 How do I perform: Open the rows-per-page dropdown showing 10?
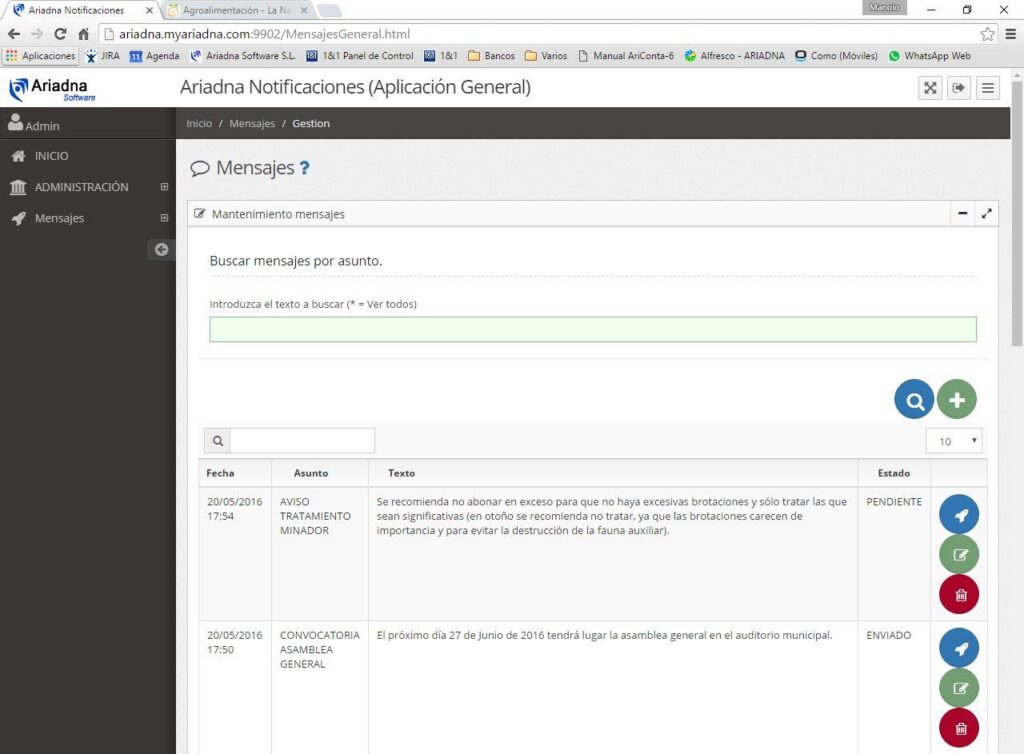click(954, 441)
